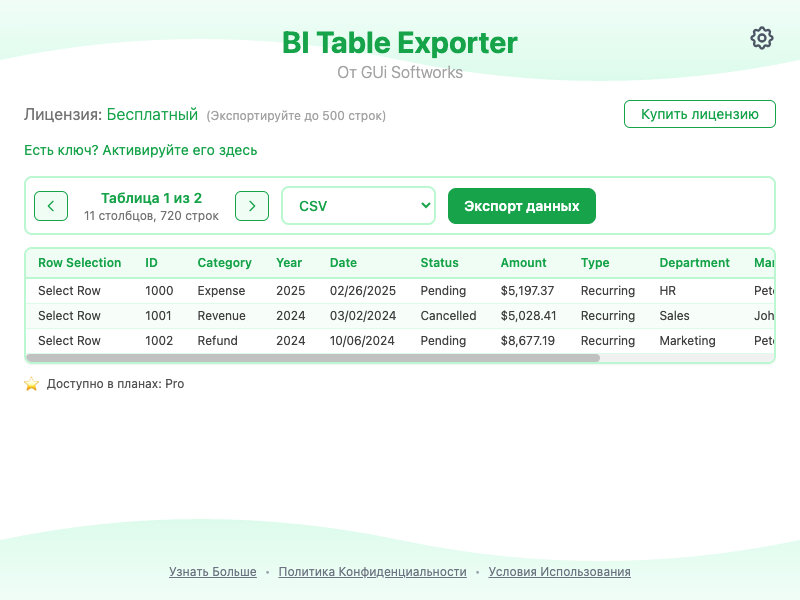Image resolution: width=800 pixels, height=600 pixels.
Task: Select Row for ID 1000
Action: pos(69,291)
